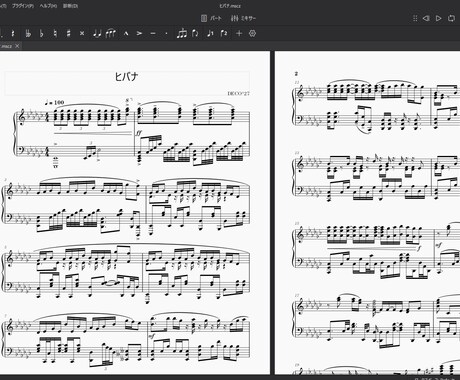Open the tuplet tool
The image size is (460, 380).
182,33
